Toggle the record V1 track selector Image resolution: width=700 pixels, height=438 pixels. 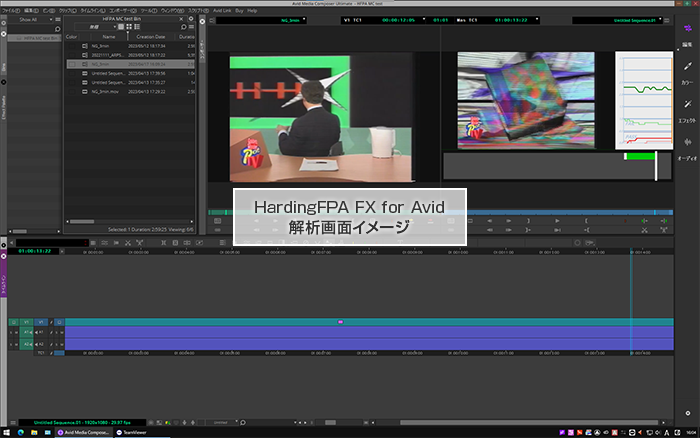click(41, 322)
